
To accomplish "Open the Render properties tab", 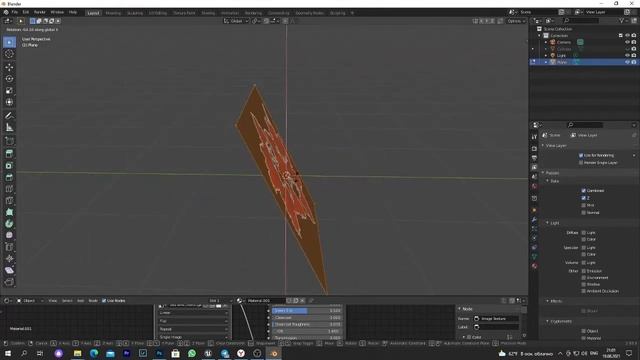I will (x=534, y=149).
